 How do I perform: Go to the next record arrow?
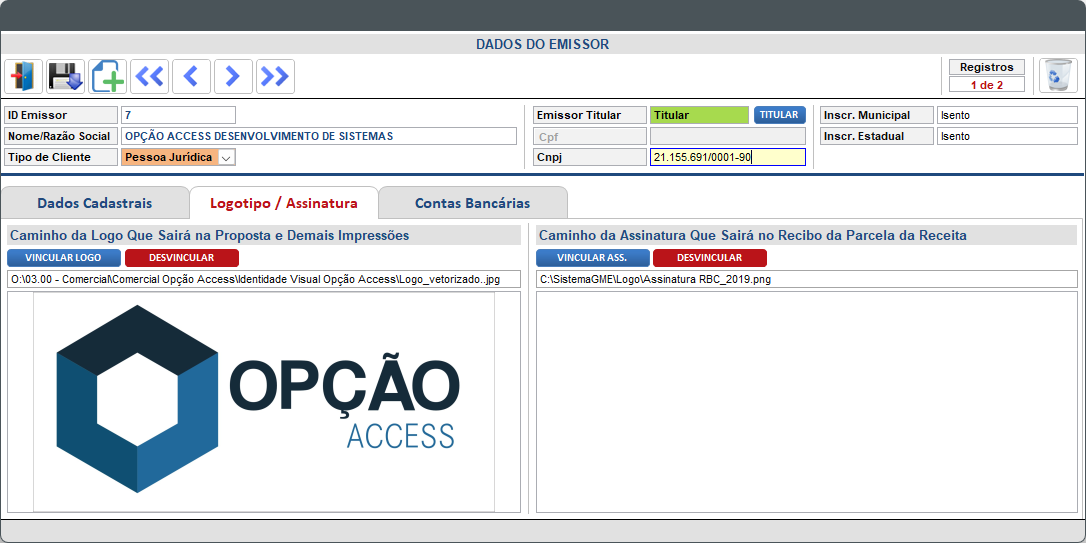tap(233, 76)
